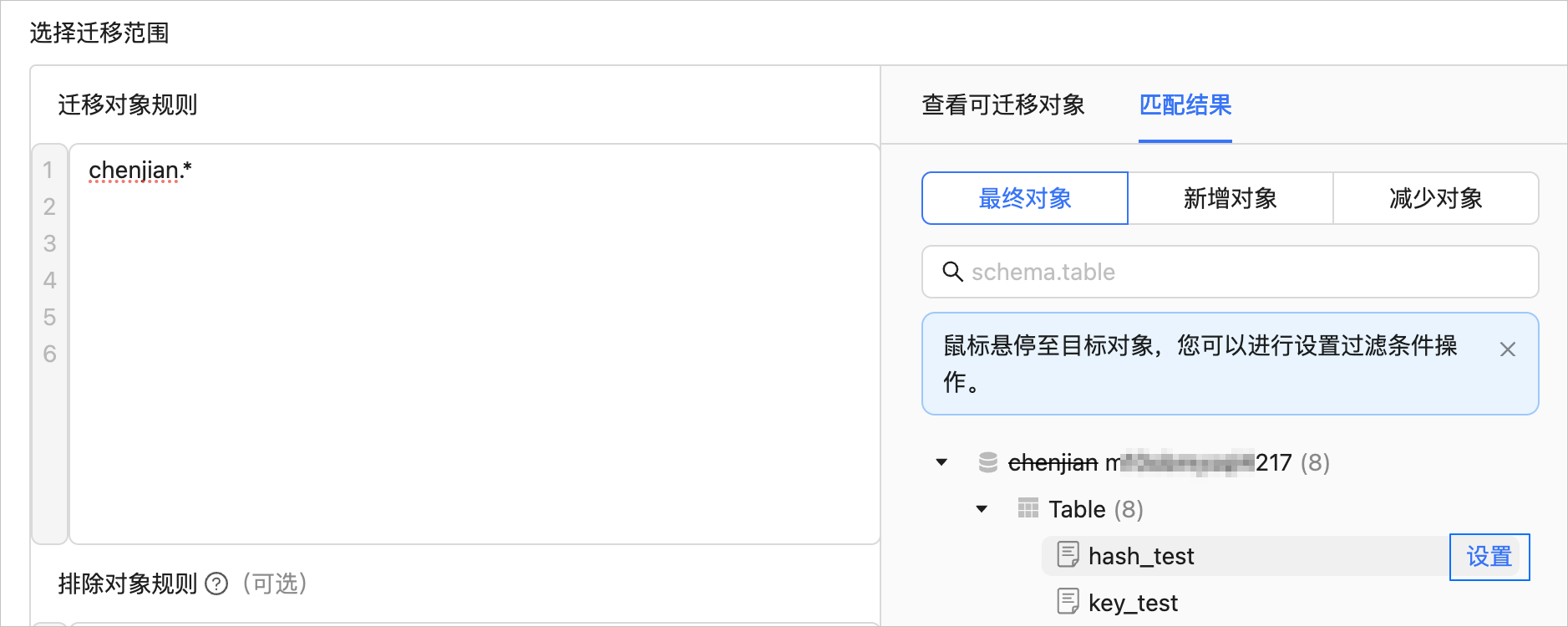Focus the schema.table search field
Image resolution: width=1568 pixels, height=627 pixels.
[x=1231, y=272]
